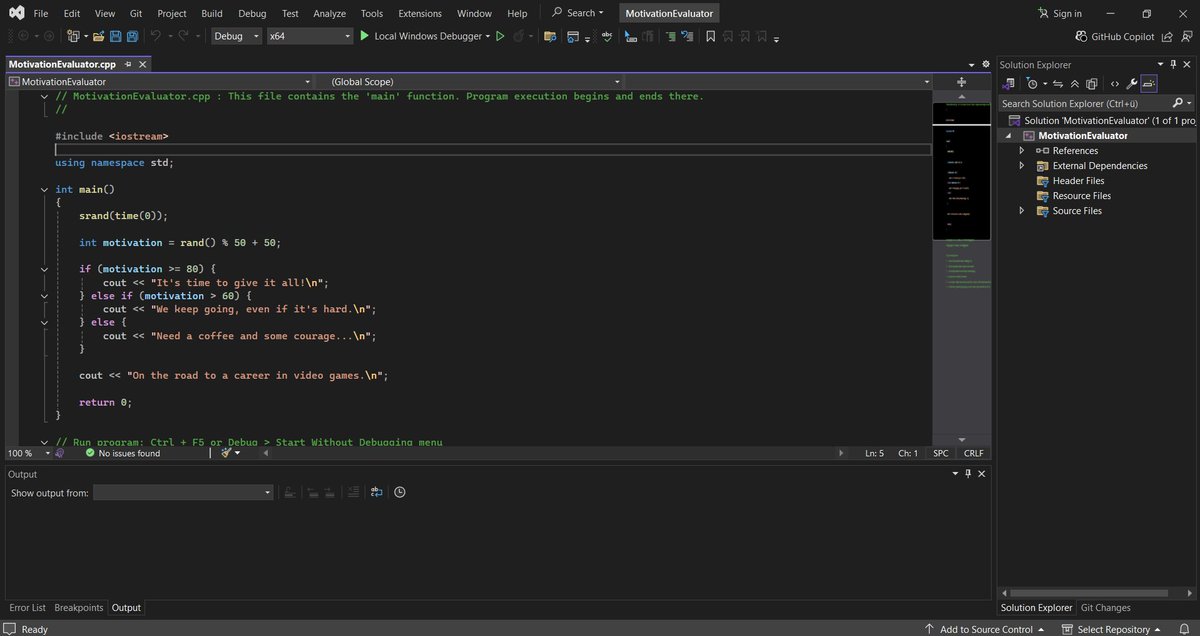Click Pending Changes Filter clock icon
Screen dimensions: 1200x636
1032,84
